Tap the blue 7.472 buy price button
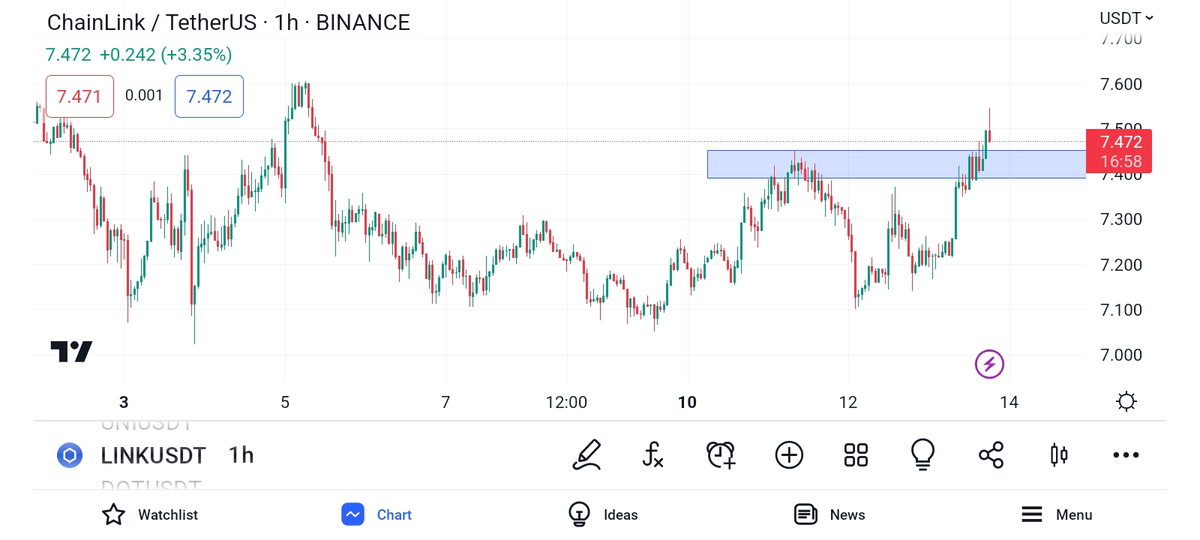The height and width of the screenshot is (540, 1200). [209, 96]
